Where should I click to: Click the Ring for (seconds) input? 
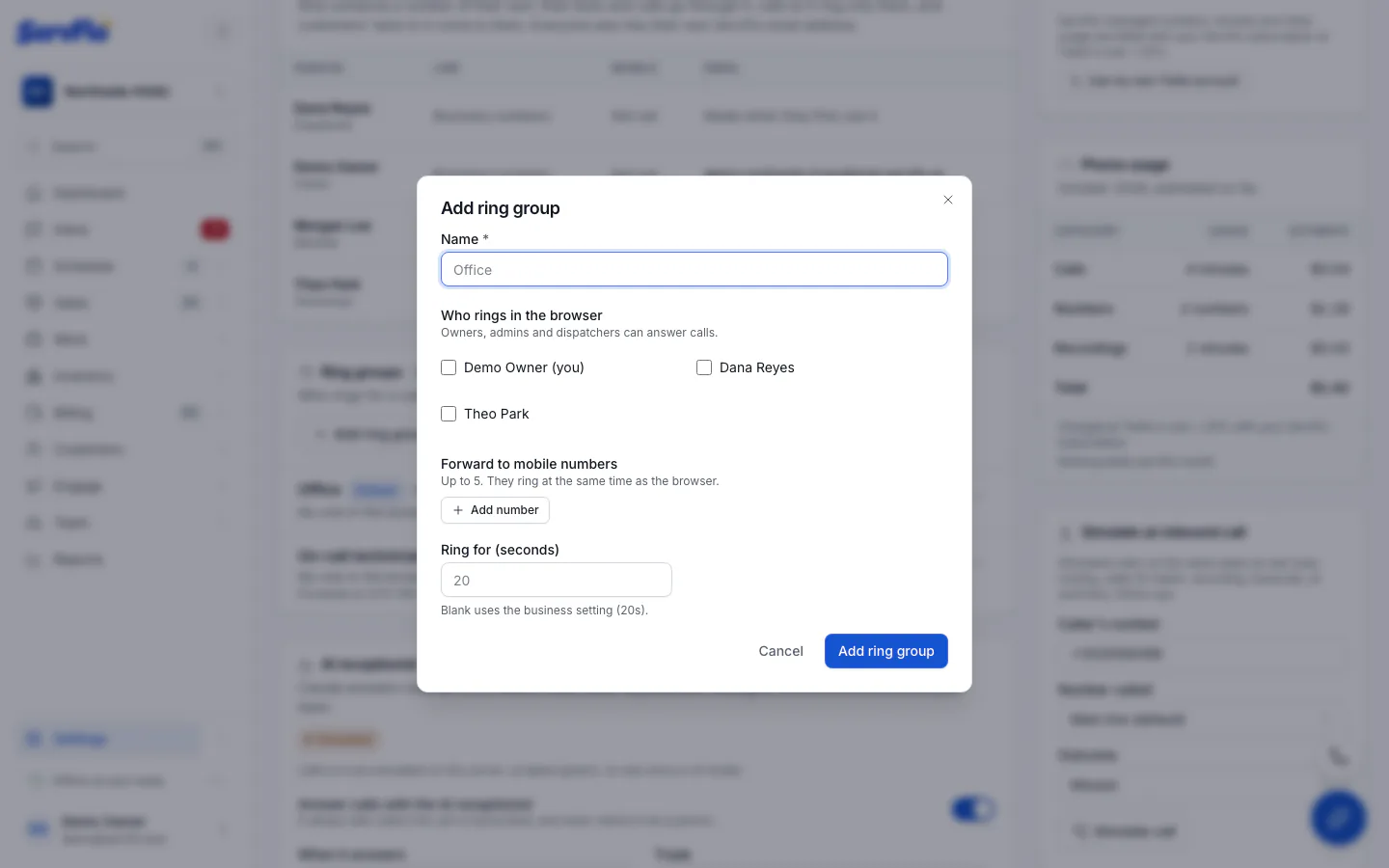tap(557, 580)
